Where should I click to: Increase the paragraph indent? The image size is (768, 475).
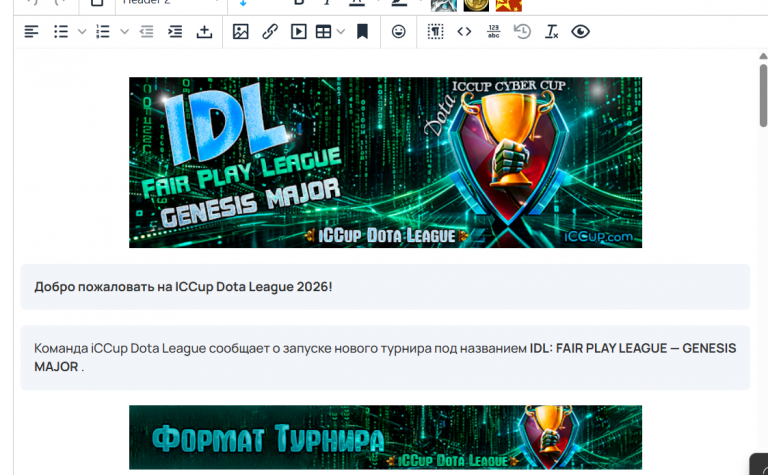[175, 32]
